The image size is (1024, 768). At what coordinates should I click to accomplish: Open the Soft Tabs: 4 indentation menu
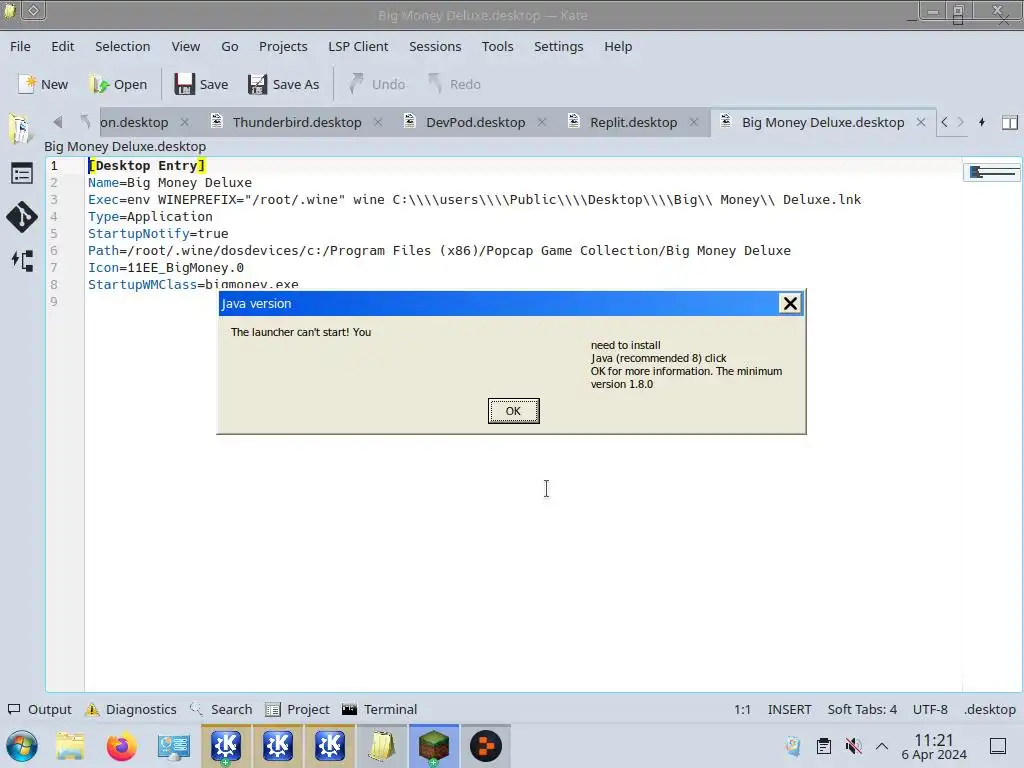point(862,709)
